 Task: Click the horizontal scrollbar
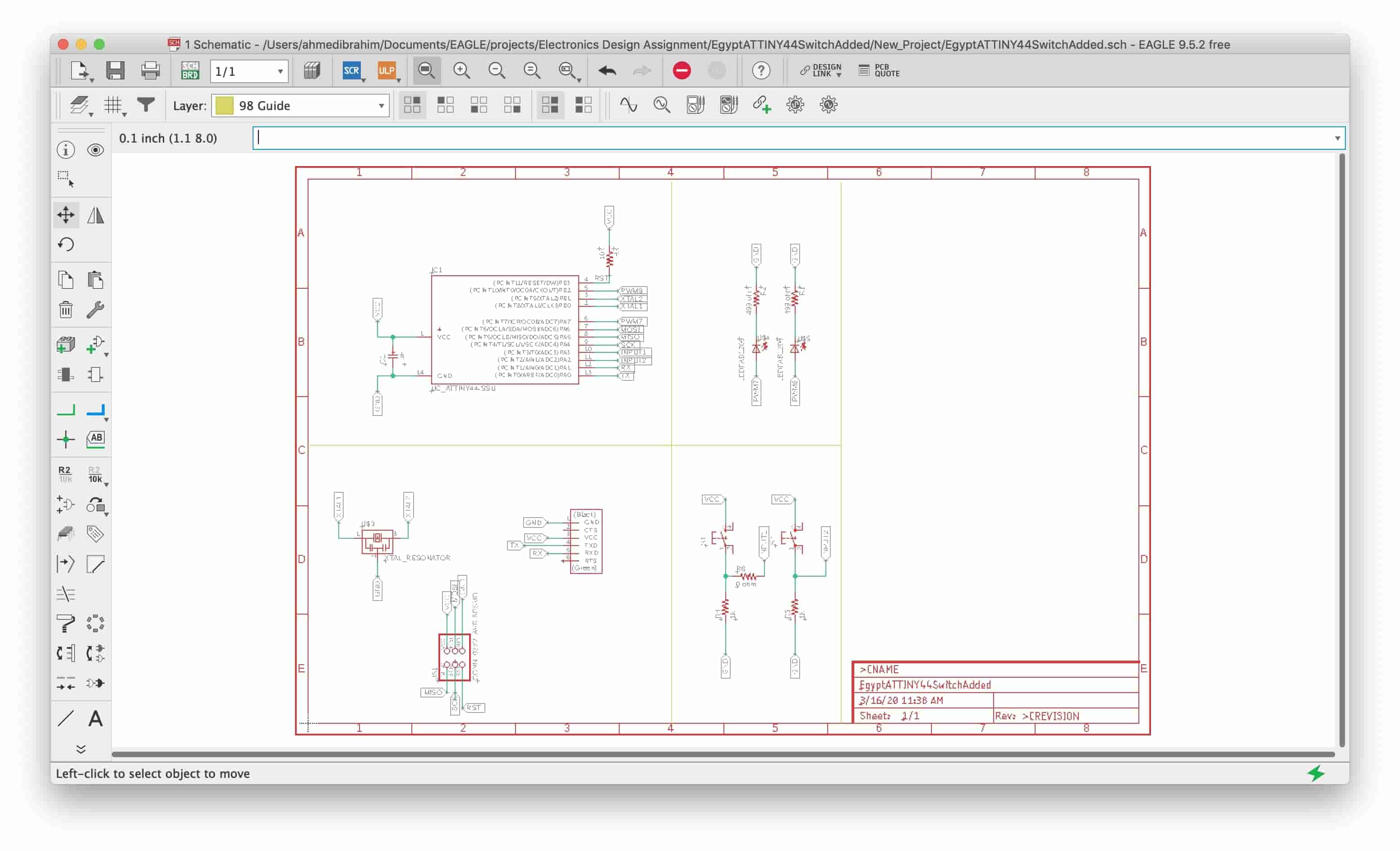coord(723,754)
